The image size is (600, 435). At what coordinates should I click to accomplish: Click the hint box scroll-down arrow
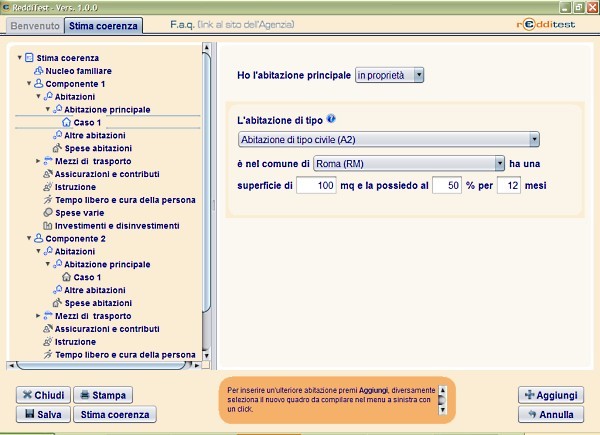(442, 410)
